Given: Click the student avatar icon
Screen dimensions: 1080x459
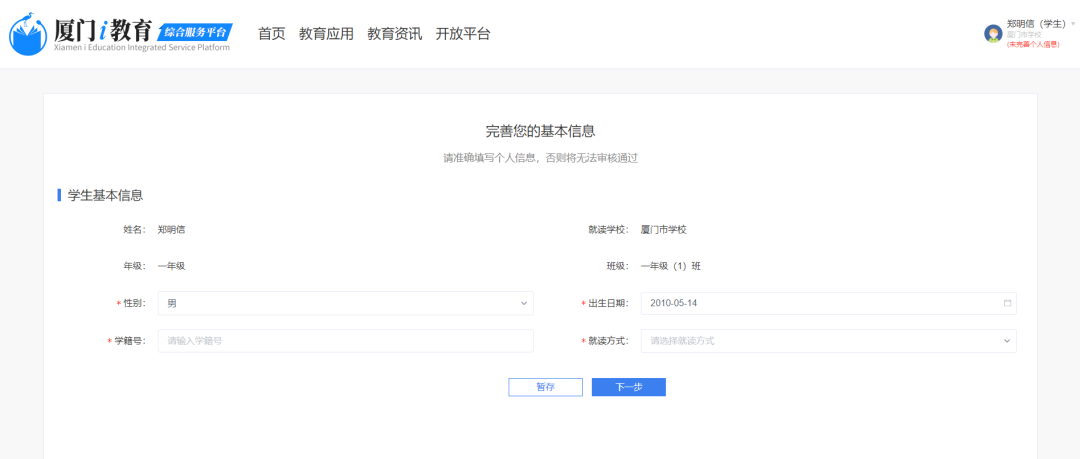Looking at the screenshot, I should [x=993, y=33].
